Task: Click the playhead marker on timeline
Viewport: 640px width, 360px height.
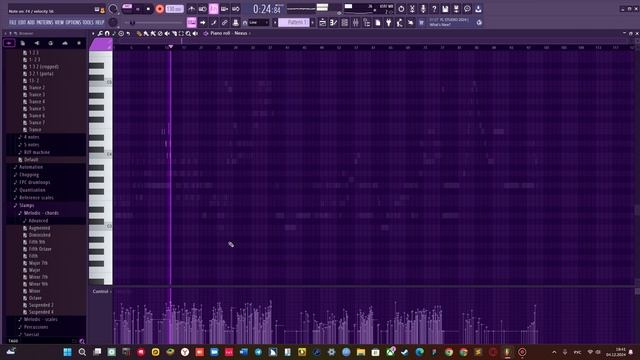Action: click(x=171, y=47)
